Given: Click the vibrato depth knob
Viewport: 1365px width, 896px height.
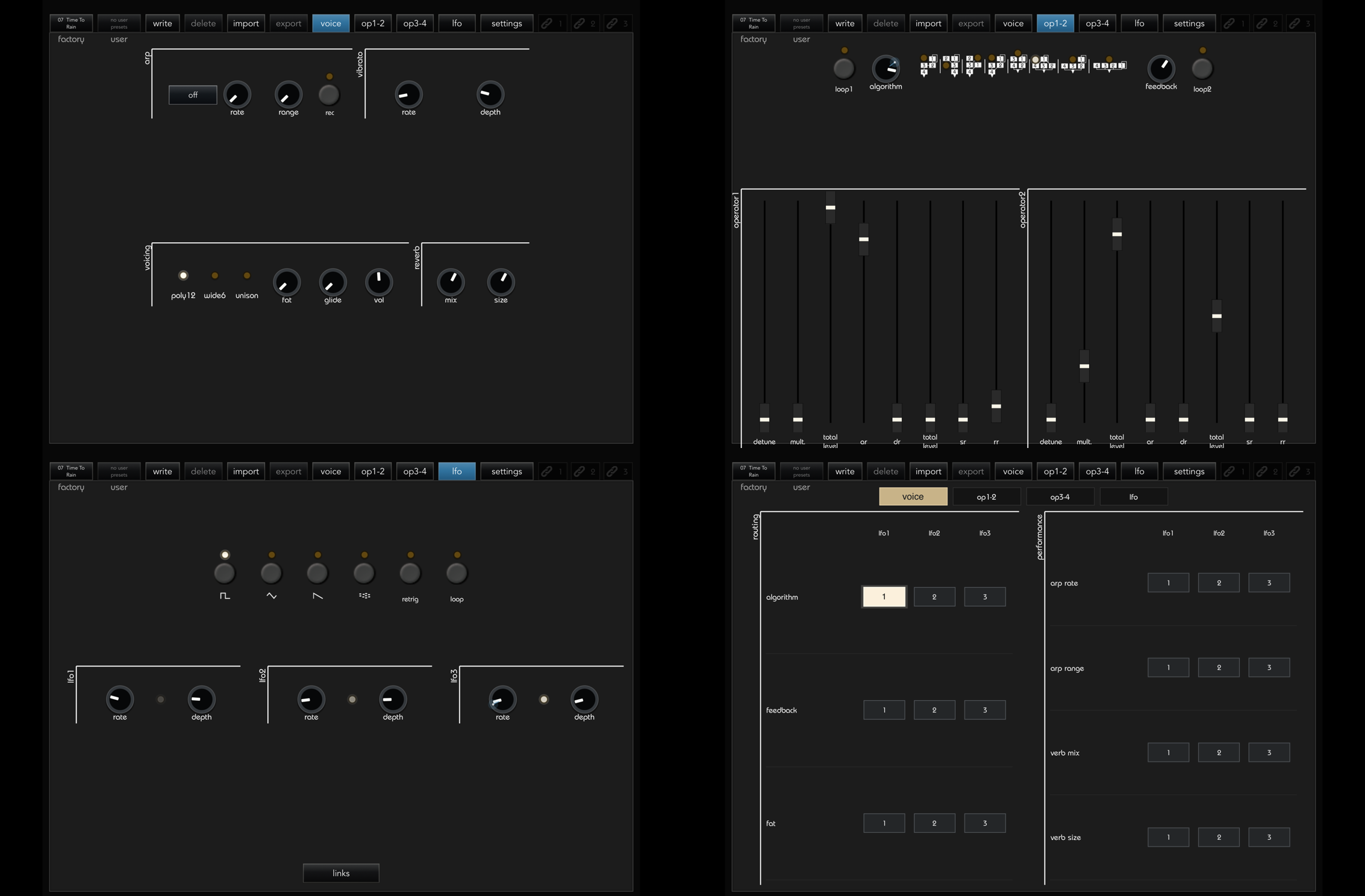Looking at the screenshot, I should coord(490,94).
